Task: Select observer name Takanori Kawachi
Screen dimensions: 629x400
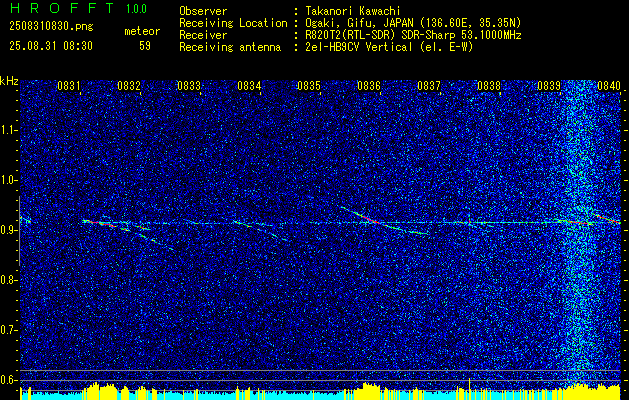Action: (x=353, y=11)
